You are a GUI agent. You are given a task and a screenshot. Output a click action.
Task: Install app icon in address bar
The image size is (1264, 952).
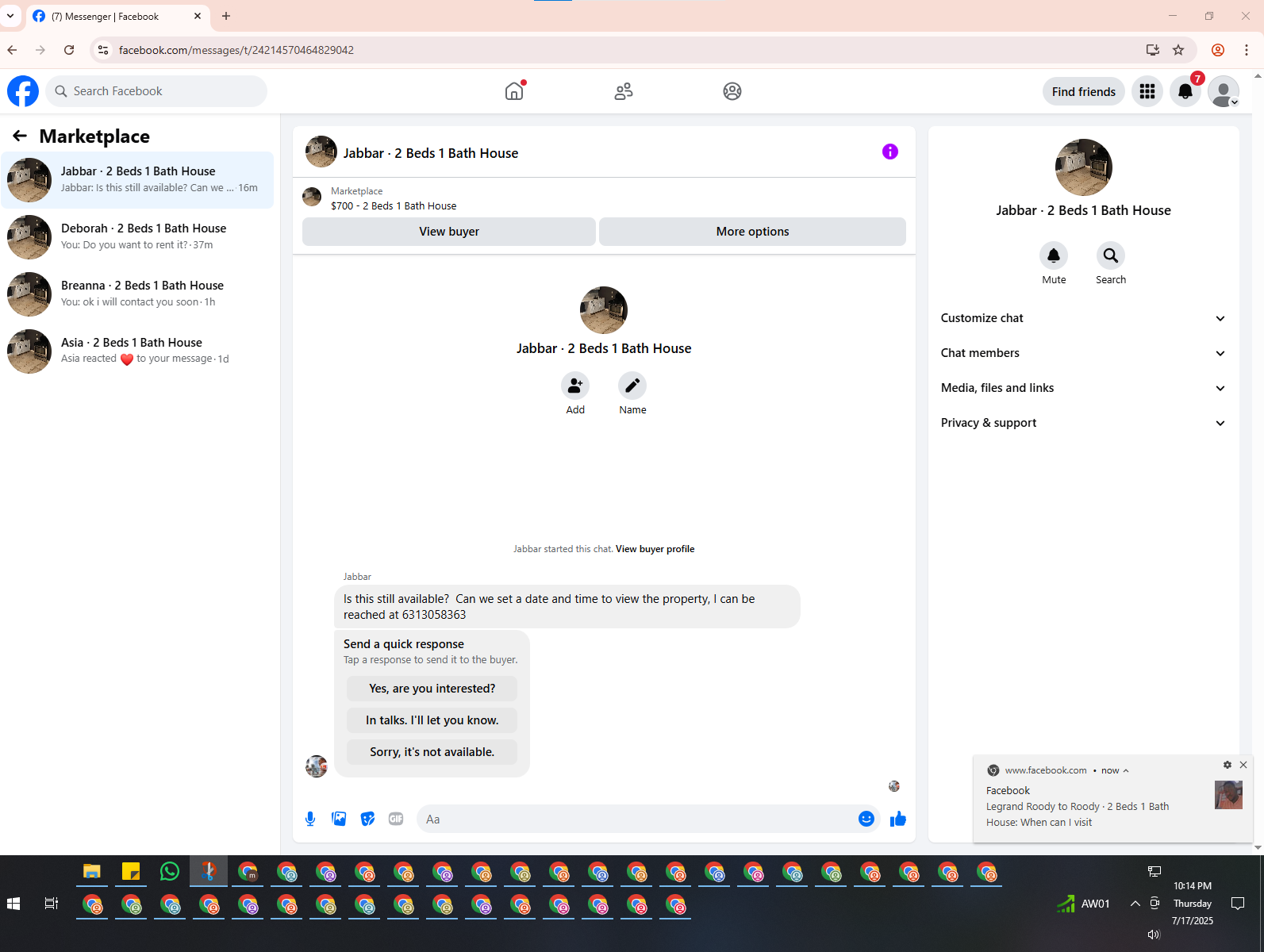pos(1153,50)
